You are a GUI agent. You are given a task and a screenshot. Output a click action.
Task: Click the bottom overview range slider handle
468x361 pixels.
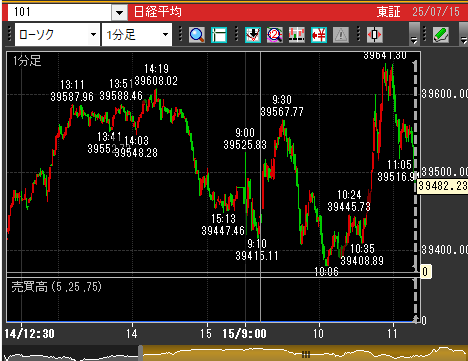click(306, 354)
